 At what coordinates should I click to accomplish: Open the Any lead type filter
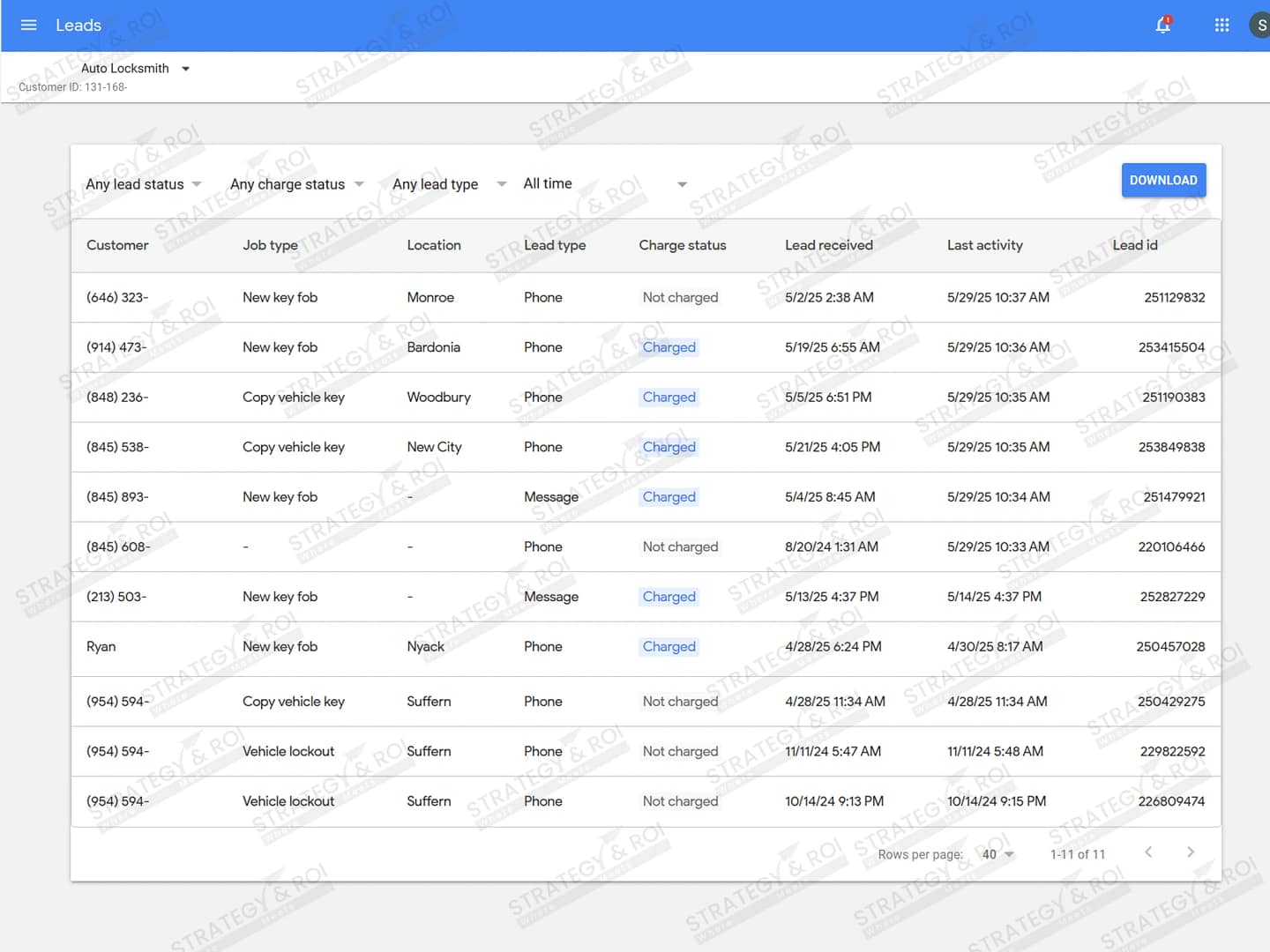[x=449, y=184]
